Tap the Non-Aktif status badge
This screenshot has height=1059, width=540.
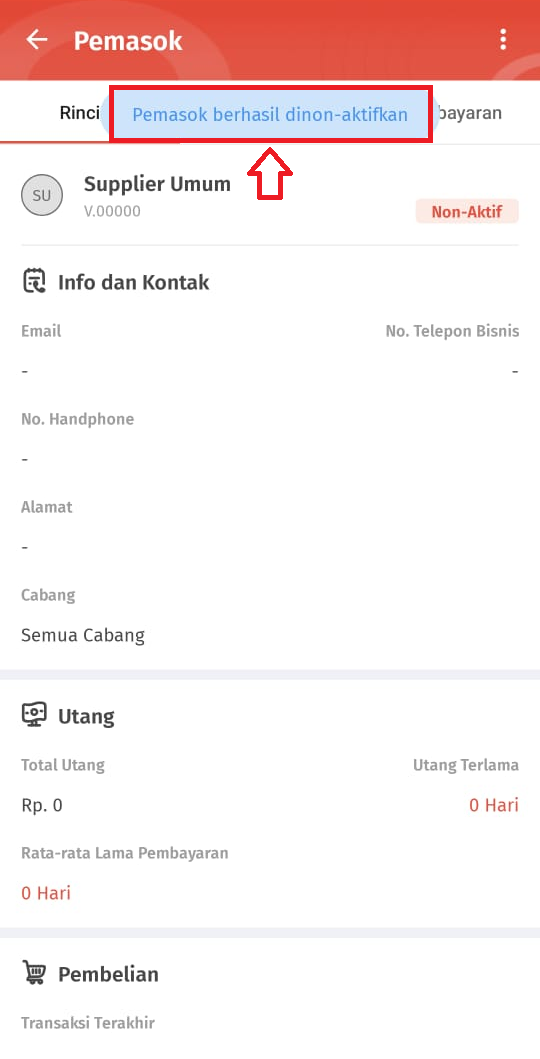click(467, 211)
